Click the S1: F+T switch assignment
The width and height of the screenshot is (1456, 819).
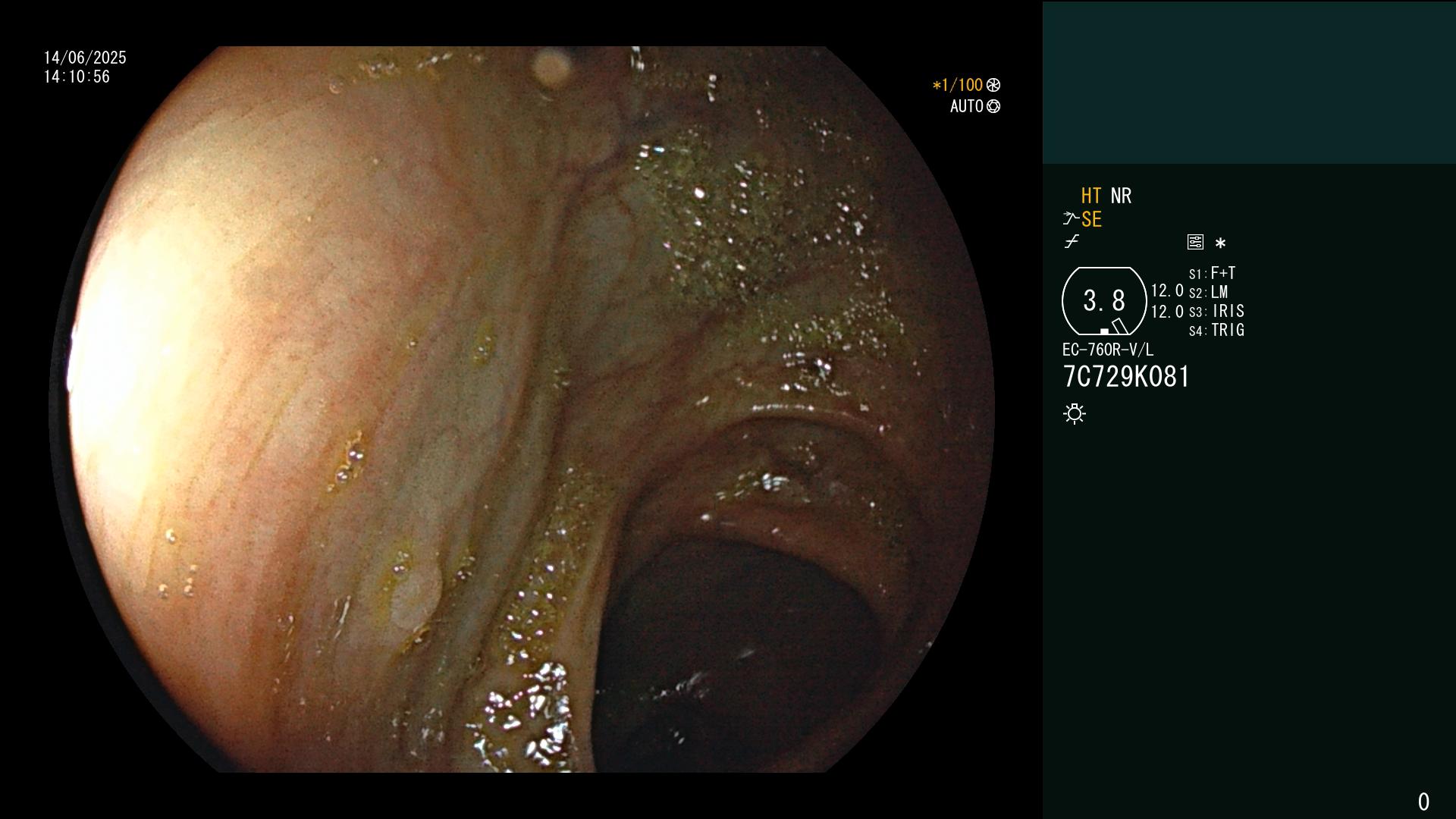pos(1212,273)
